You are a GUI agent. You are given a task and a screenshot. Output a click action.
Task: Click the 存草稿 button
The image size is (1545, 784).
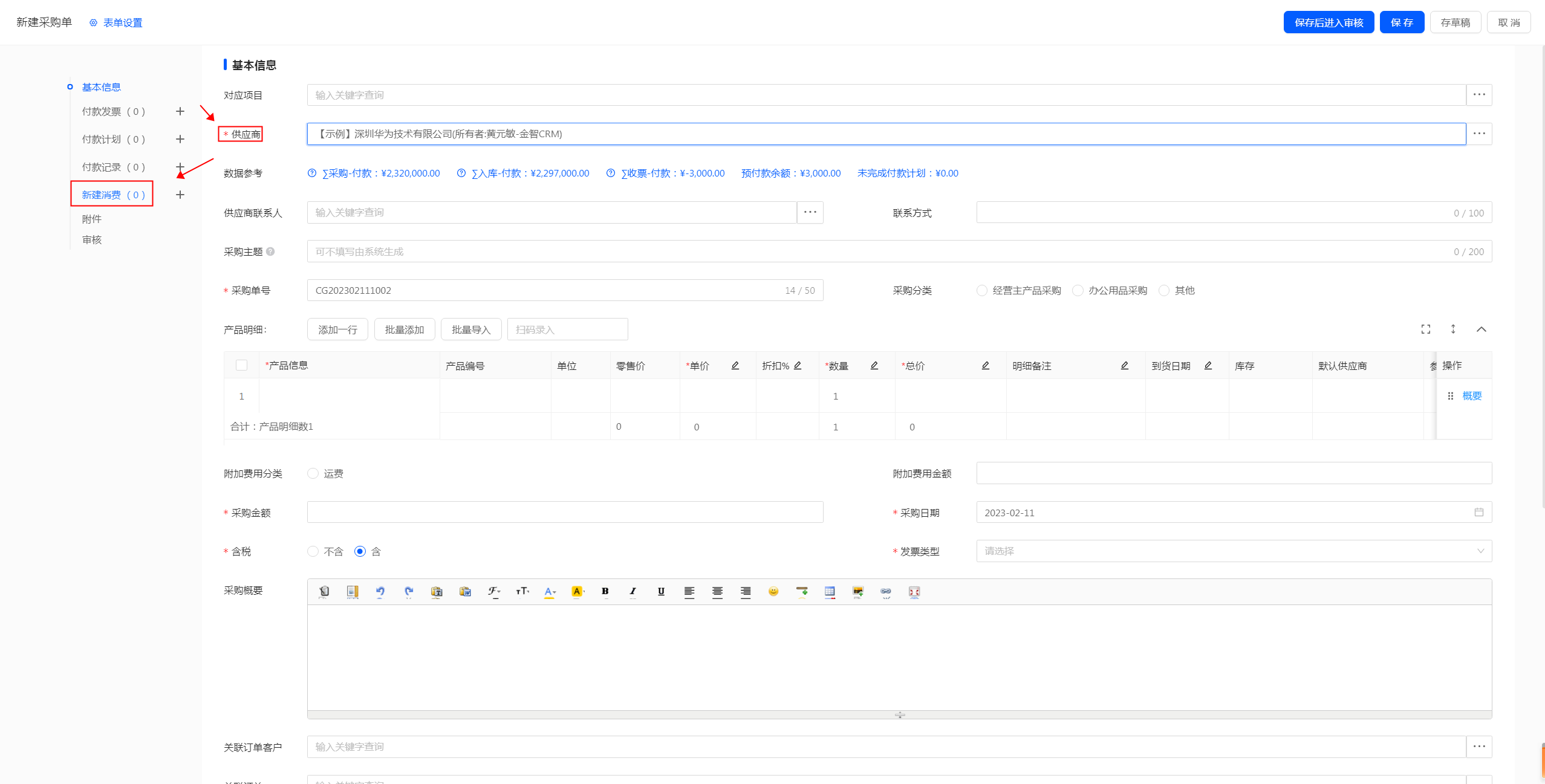pyautogui.click(x=1455, y=22)
